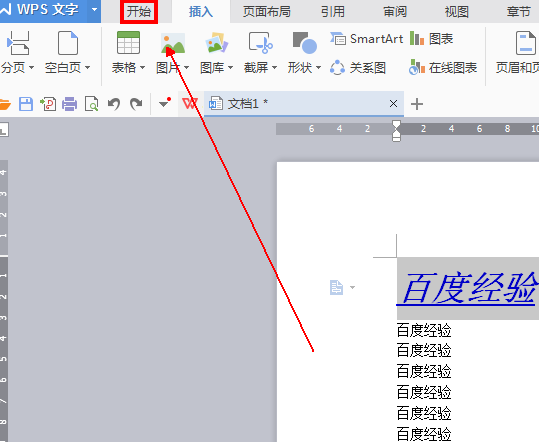Click the WPS 文字 application button
Screen dimensions: 539x442
(44, 10)
